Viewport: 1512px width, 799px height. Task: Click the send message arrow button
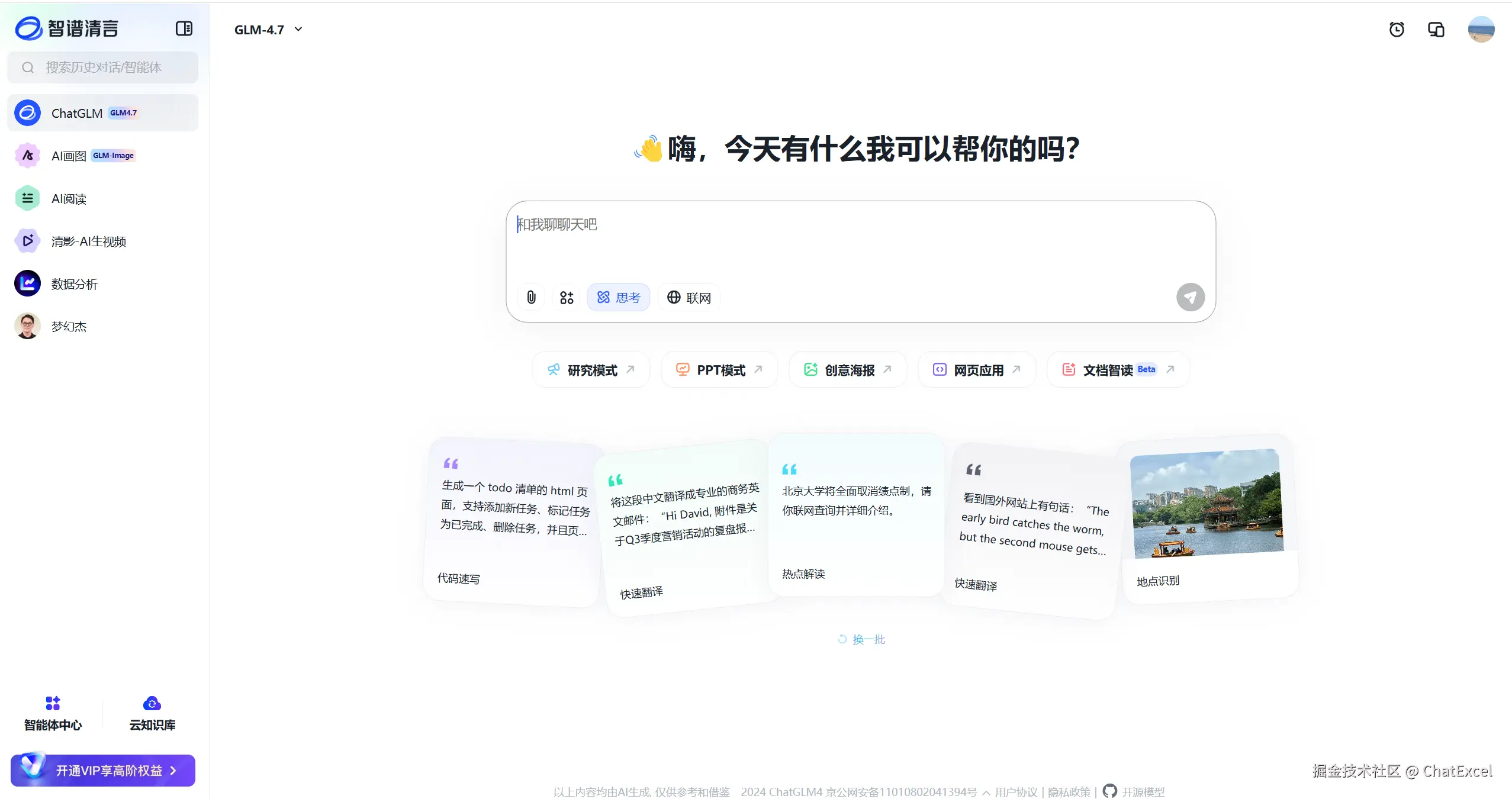(x=1190, y=297)
